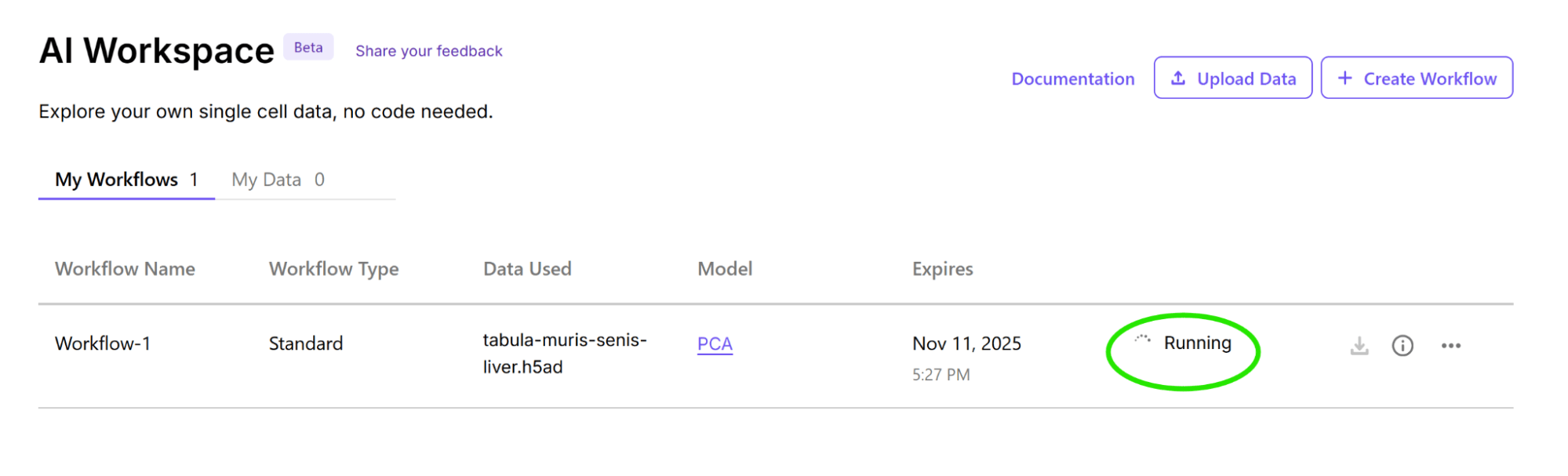Click the Workflow Name column header
Viewport: 1568px width, 476px height.
tap(125, 269)
